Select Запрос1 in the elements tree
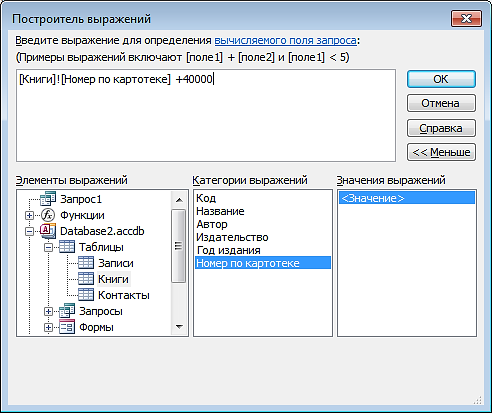This screenshot has width=492, height=413. pos(81,199)
